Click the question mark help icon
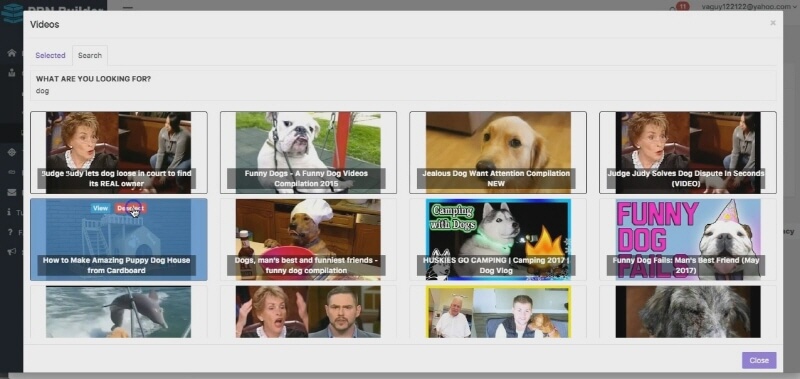Screen dimensions: 800x379 [10, 232]
